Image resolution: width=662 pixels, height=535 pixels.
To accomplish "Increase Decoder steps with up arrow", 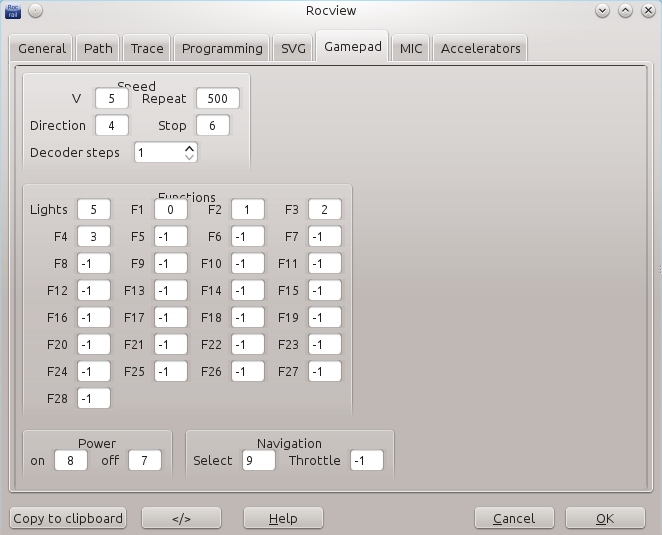I will pos(190,147).
